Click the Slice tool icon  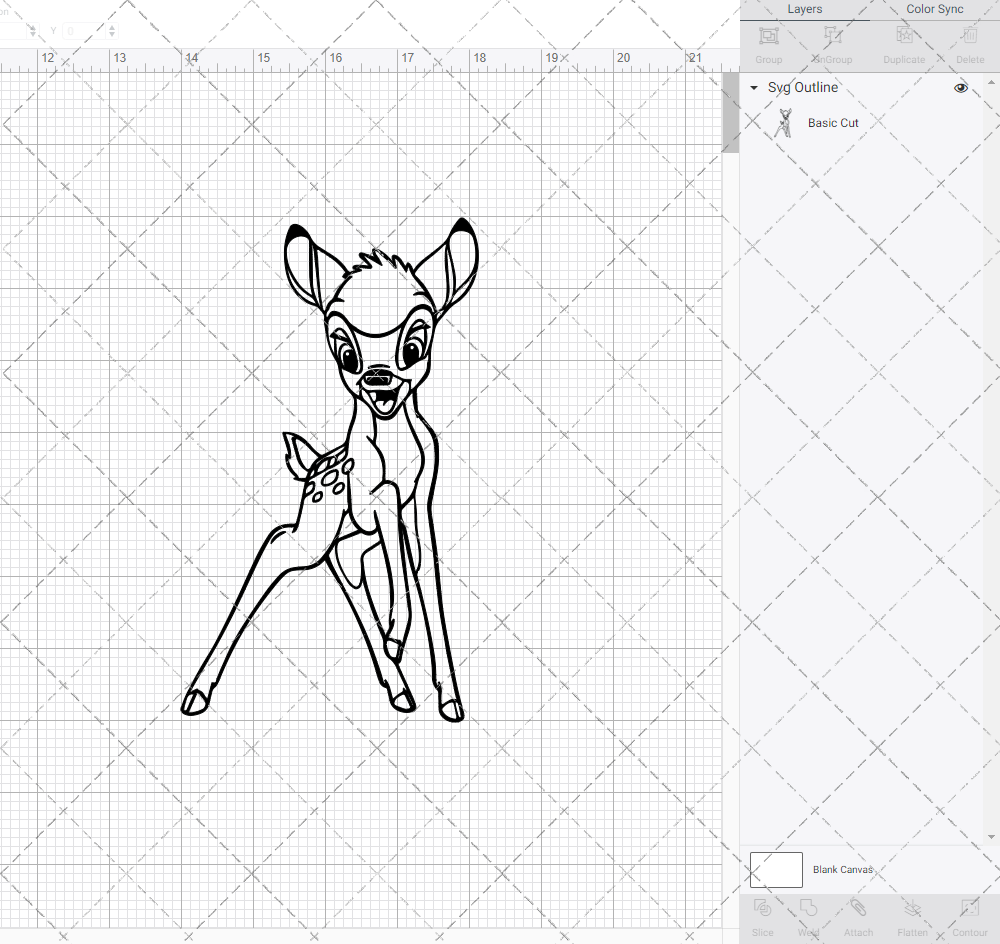pos(762,908)
